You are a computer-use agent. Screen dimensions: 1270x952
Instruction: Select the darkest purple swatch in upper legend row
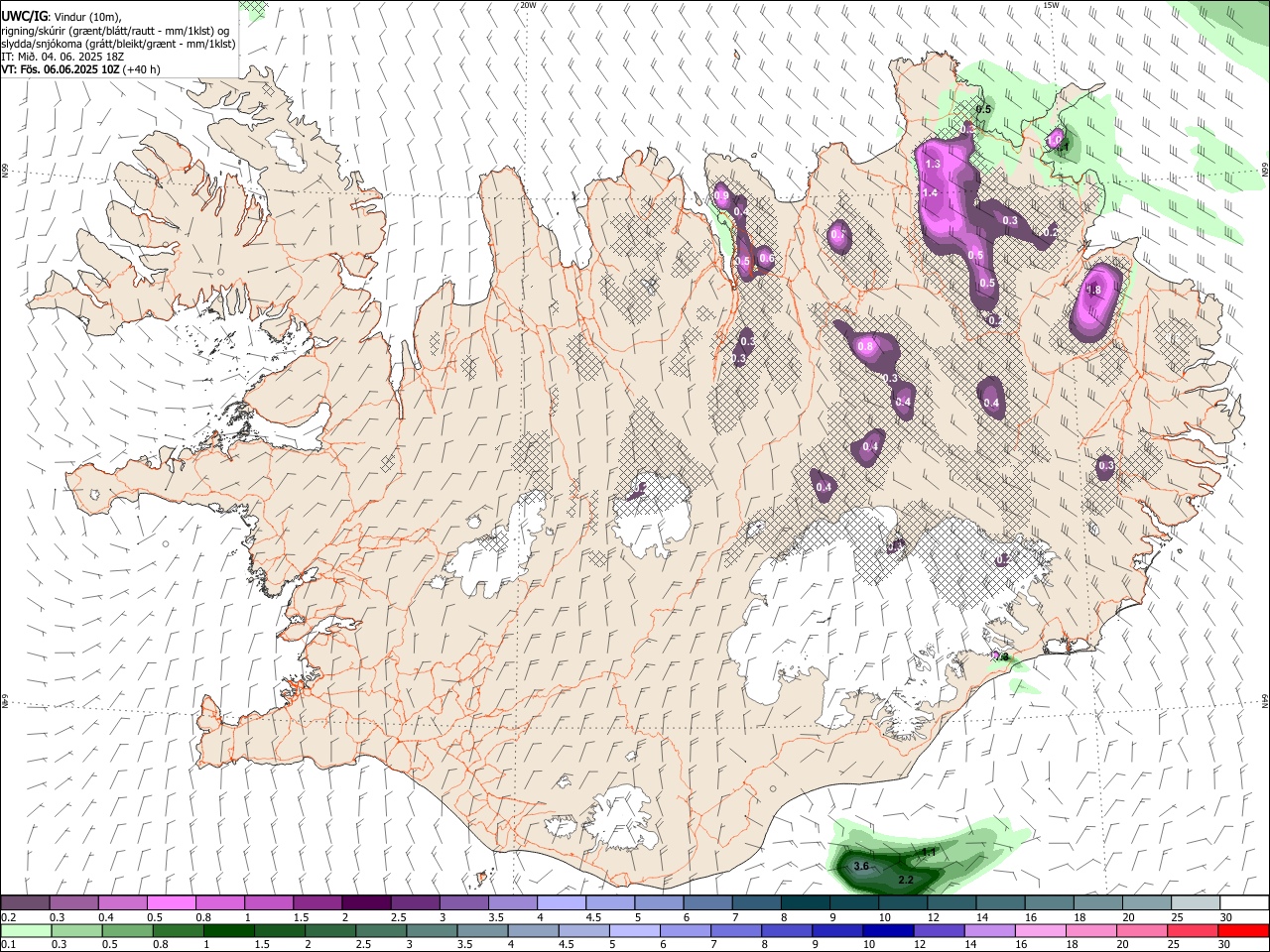pyautogui.click(x=366, y=903)
